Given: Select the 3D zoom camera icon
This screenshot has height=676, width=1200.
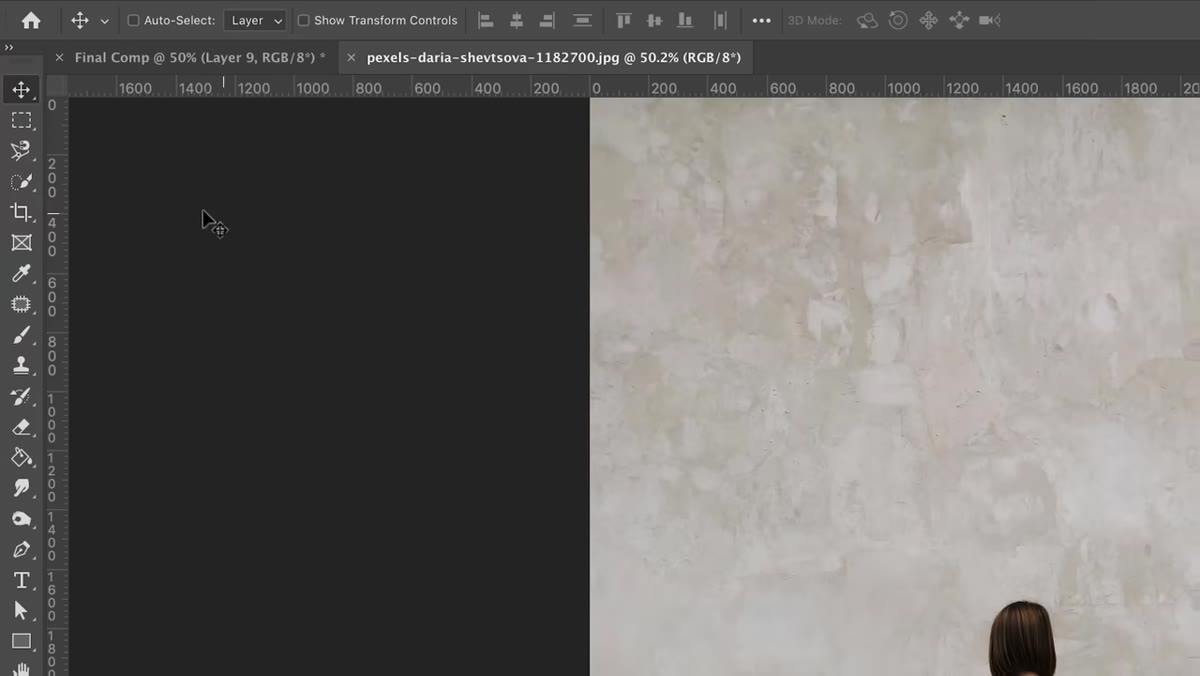Looking at the screenshot, I should 990,20.
